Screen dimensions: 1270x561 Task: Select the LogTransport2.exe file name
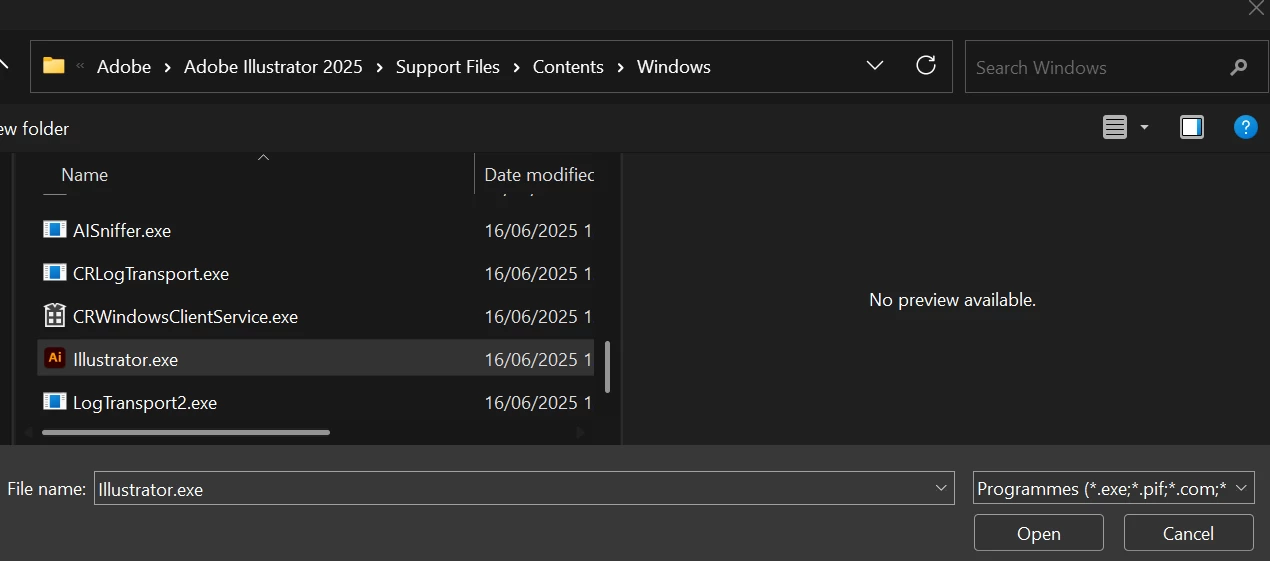click(x=145, y=402)
